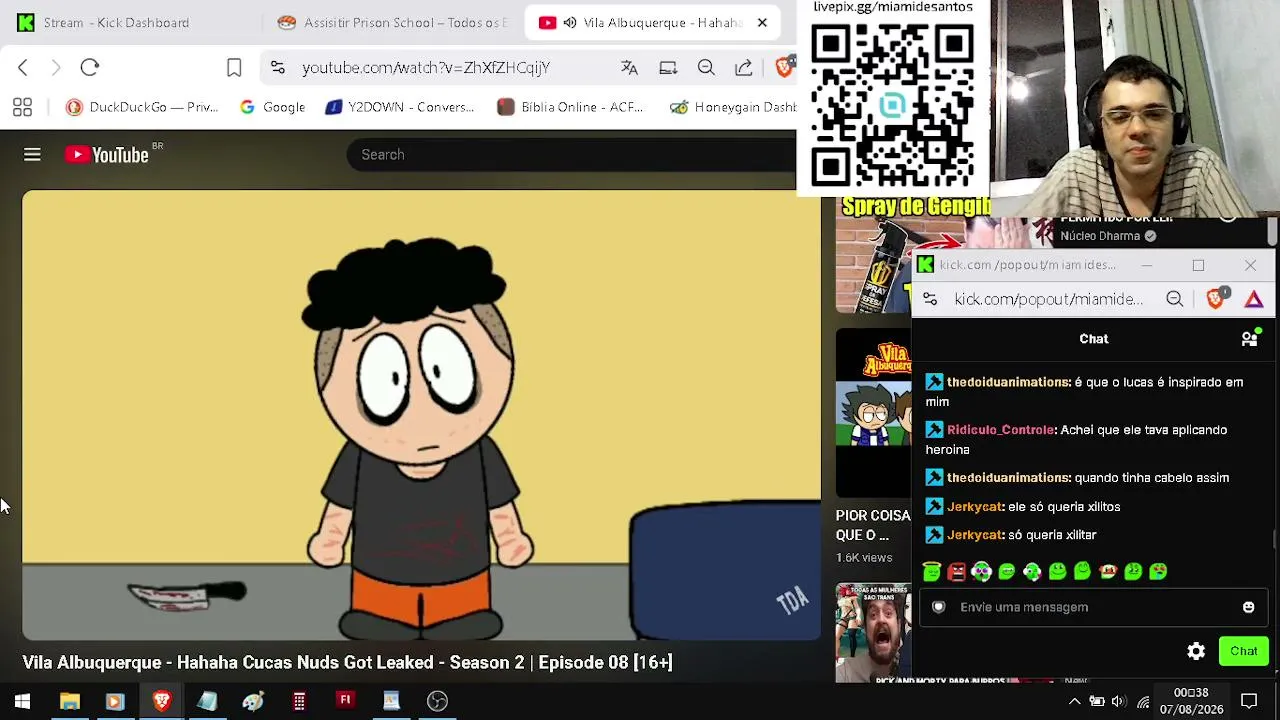Viewport: 1280px width, 720px height.
Task: Switch to the Stream - Kick Dashboard tab
Action: (130, 22)
